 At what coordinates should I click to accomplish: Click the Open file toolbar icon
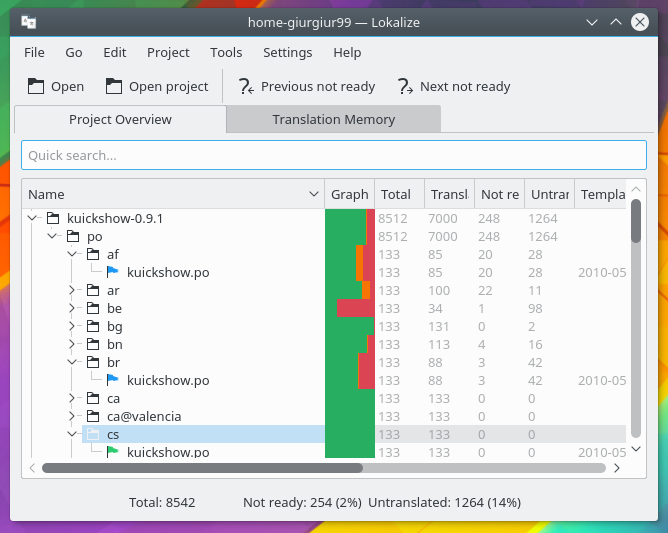coord(36,86)
